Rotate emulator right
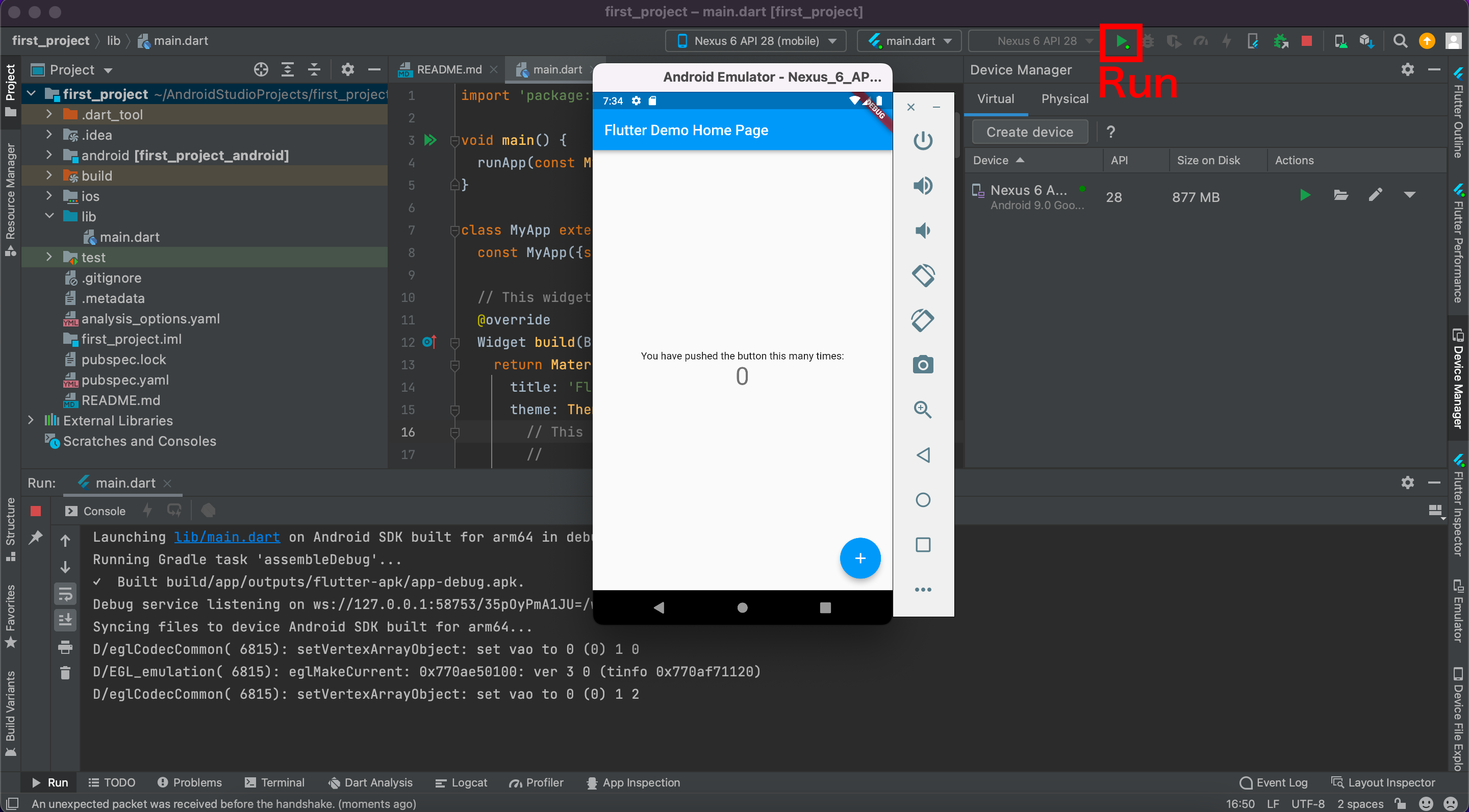The height and width of the screenshot is (812, 1469). (923, 320)
